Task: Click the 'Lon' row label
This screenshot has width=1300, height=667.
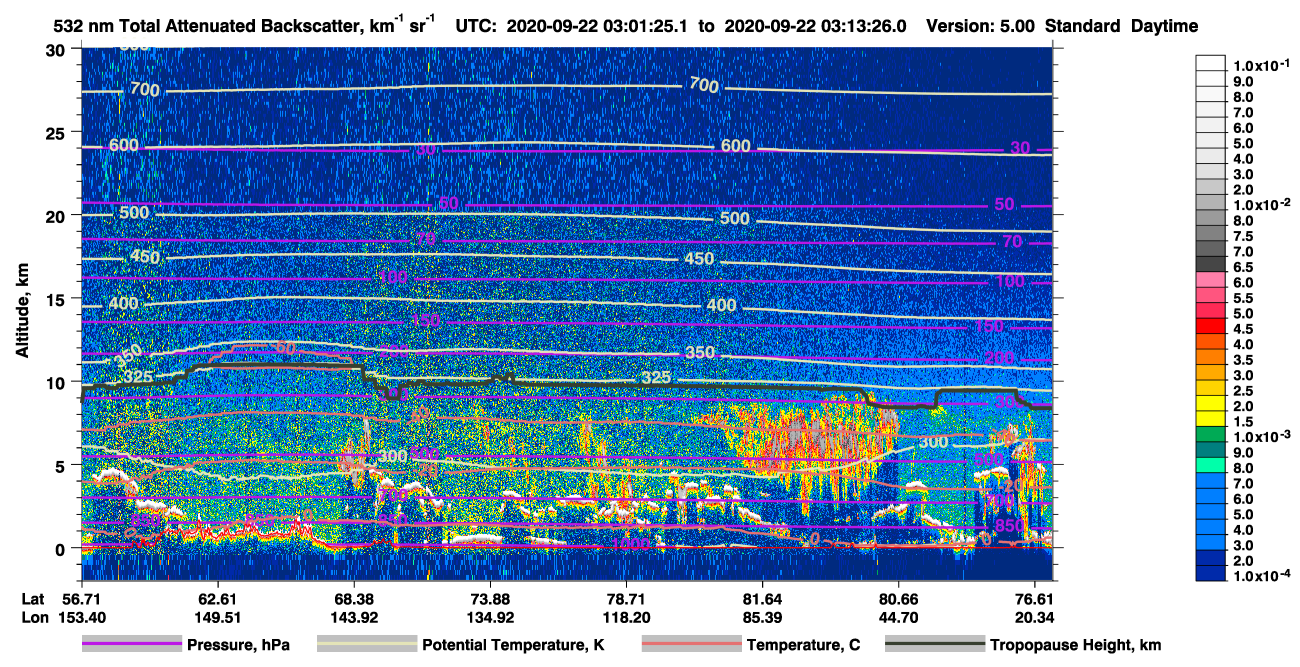Action: pos(34,617)
